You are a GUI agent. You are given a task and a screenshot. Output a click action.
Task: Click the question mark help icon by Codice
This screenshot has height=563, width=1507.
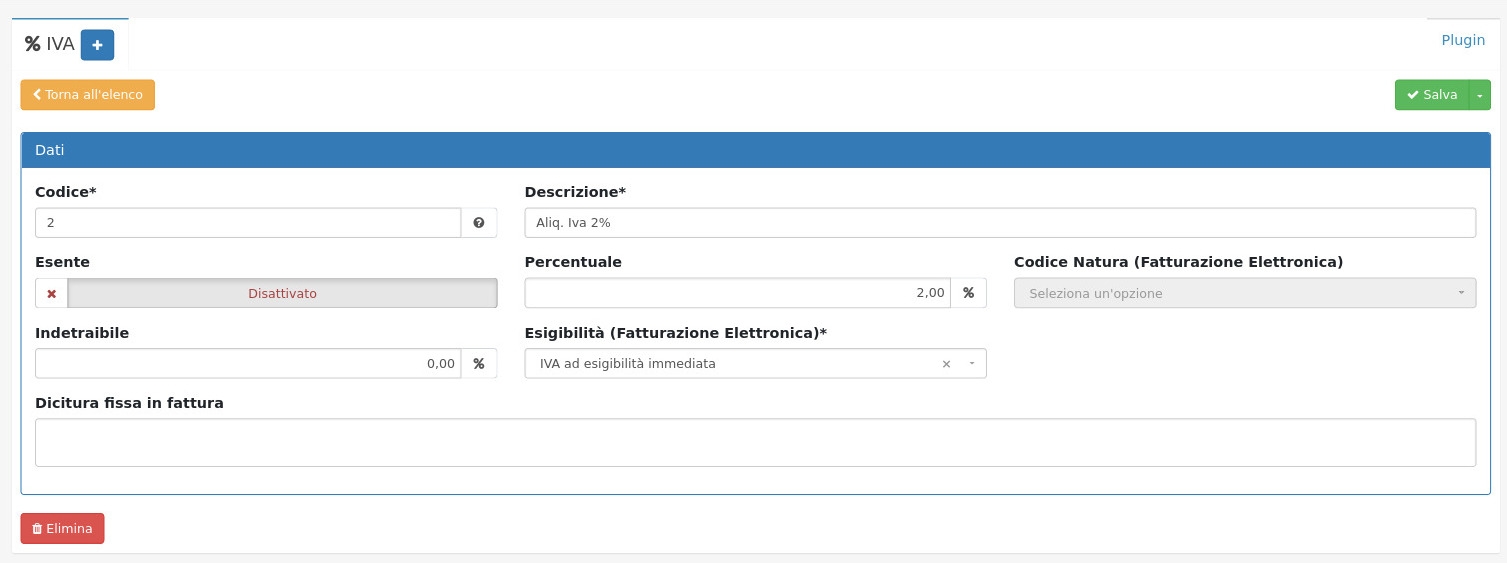tap(479, 223)
